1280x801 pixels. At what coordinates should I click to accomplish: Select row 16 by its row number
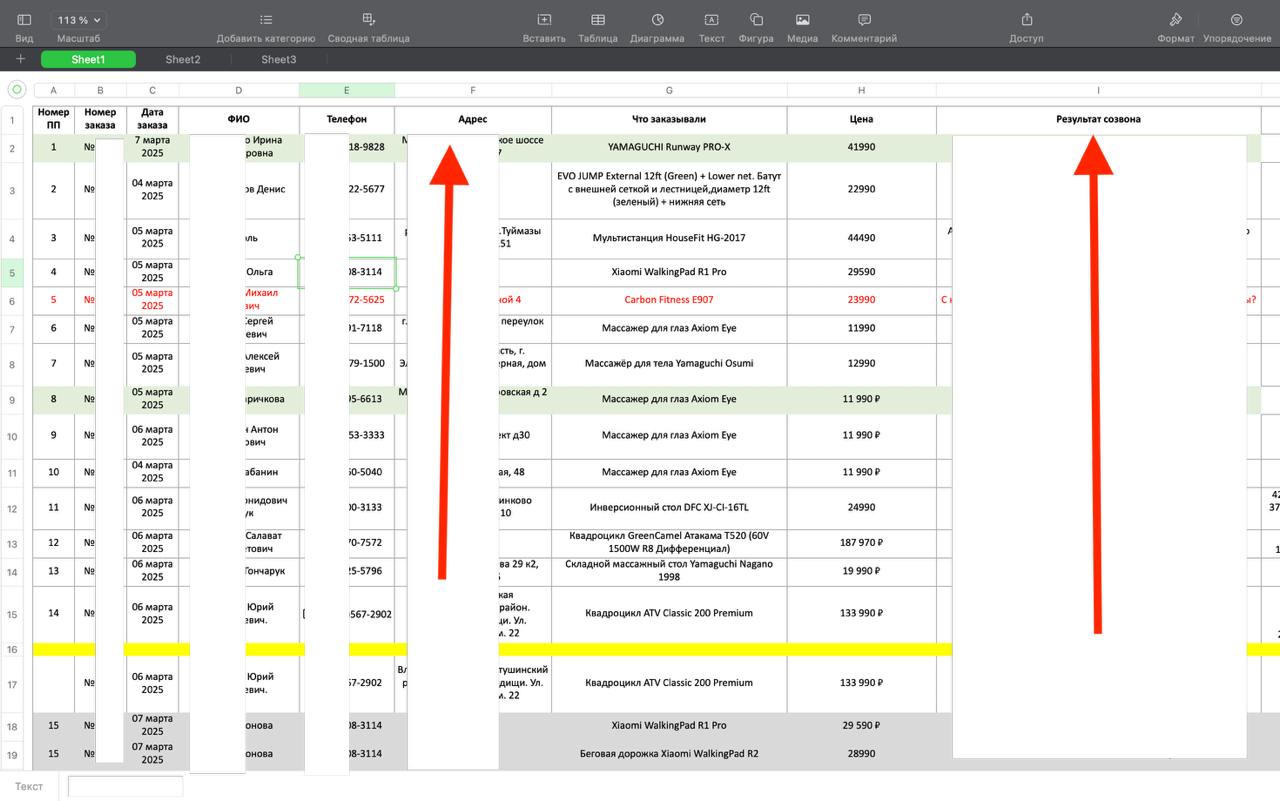point(12,649)
